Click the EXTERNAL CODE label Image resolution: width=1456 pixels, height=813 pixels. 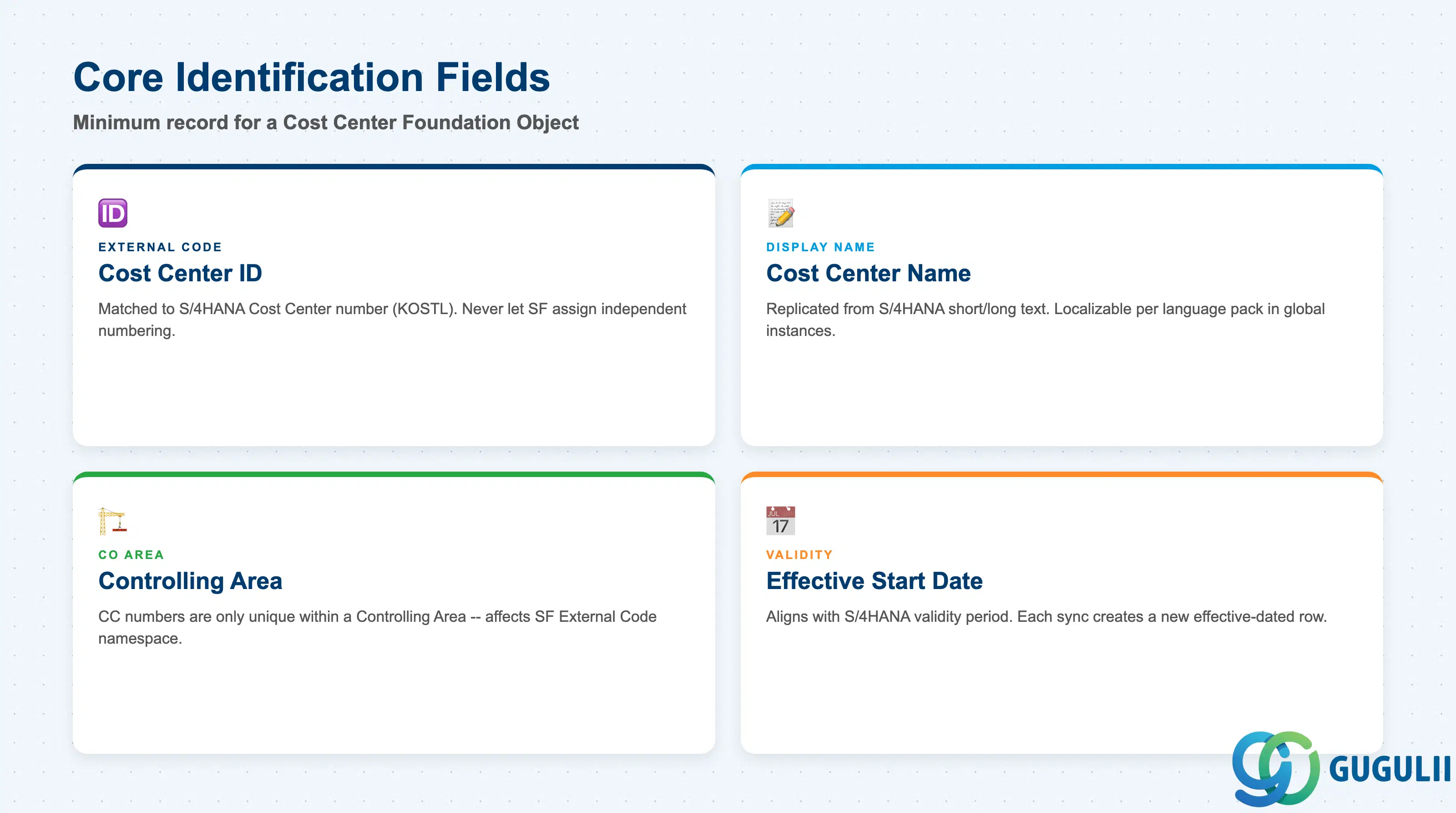tap(160, 247)
